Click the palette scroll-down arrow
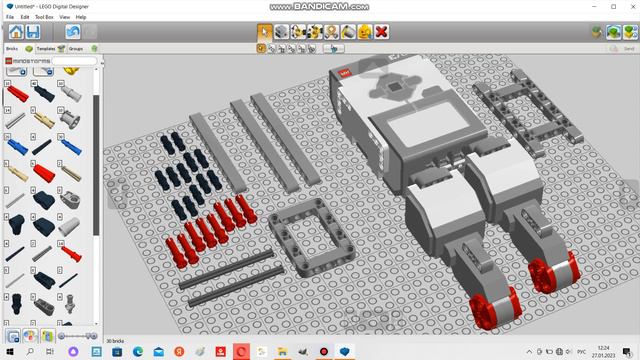This screenshot has height=360, width=640. click(x=96, y=324)
